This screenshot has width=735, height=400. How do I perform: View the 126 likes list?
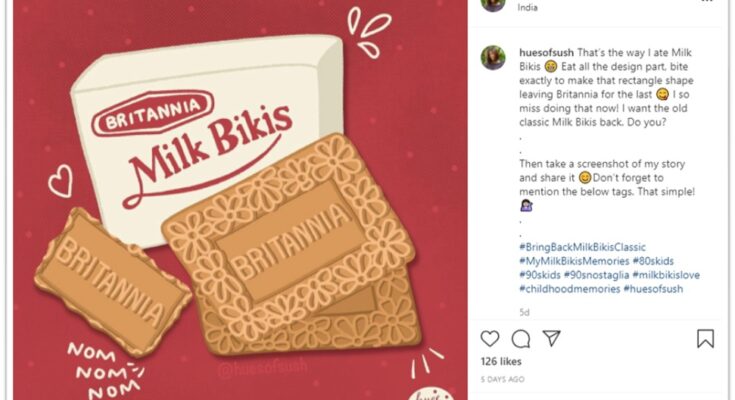point(501,362)
